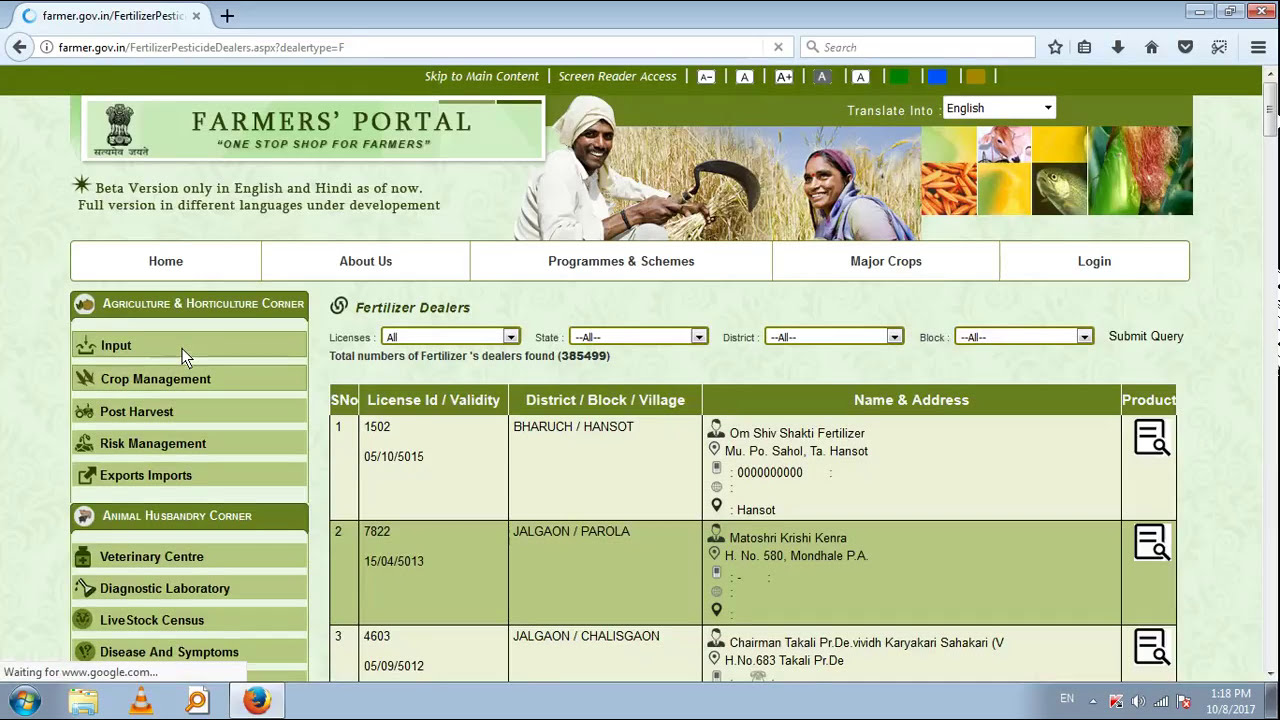This screenshot has width=1280, height=720.
Task: Open product details for Matoshri Krishi Kenra
Action: (1151, 542)
